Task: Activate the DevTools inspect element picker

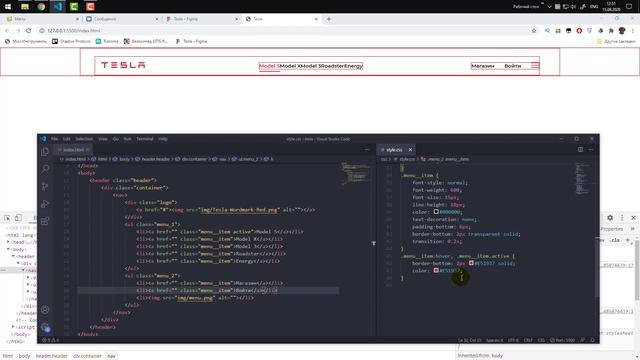Action: point(7,218)
